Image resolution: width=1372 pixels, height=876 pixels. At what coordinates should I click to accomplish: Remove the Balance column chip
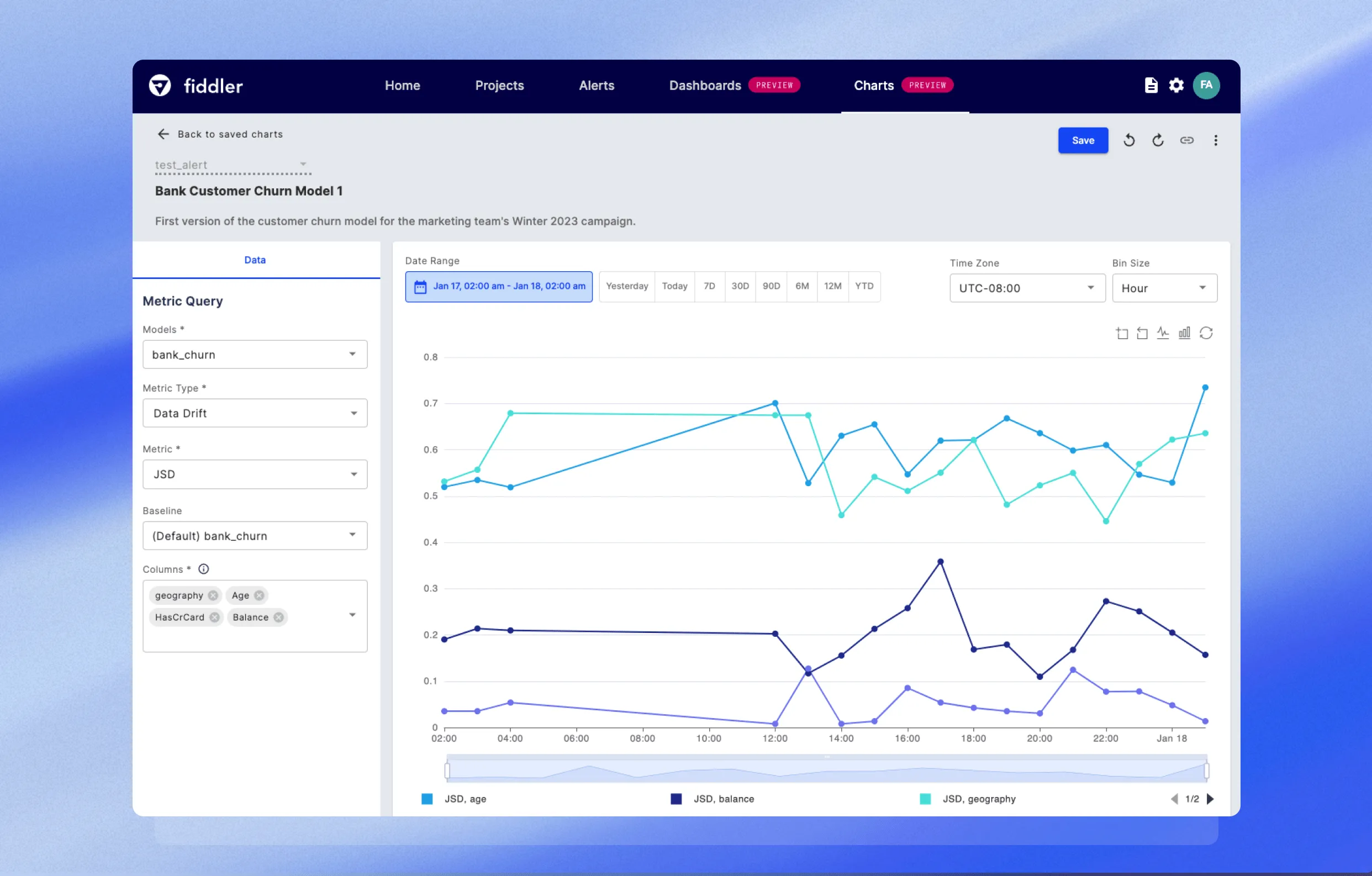click(278, 618)
